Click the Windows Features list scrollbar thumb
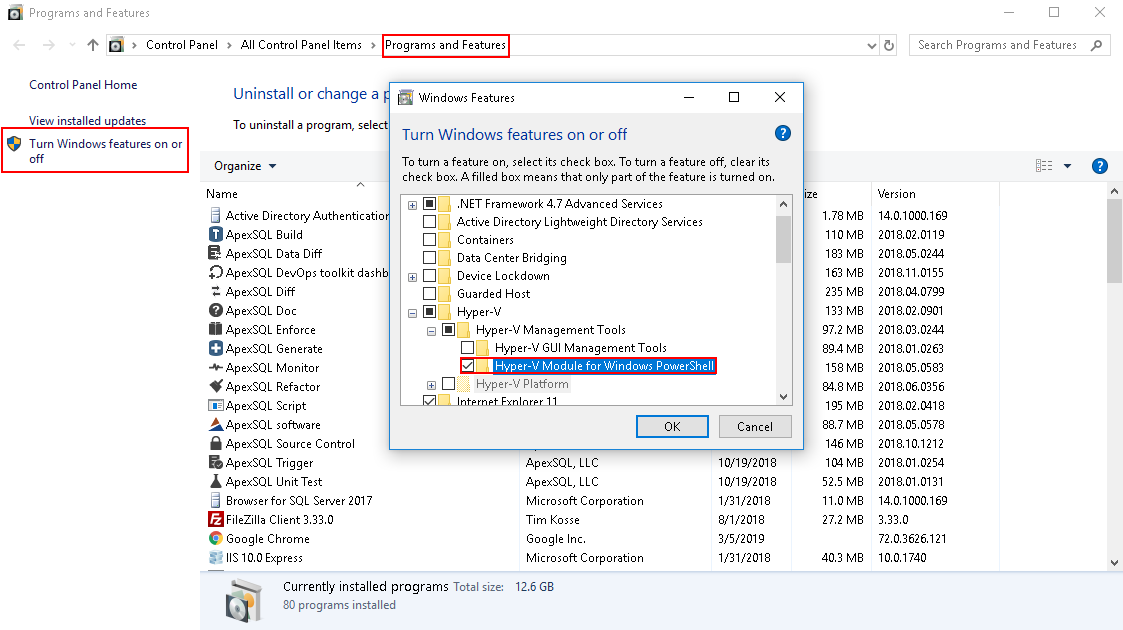This screenshot has height=630, width=1123. tap(784, 239)
